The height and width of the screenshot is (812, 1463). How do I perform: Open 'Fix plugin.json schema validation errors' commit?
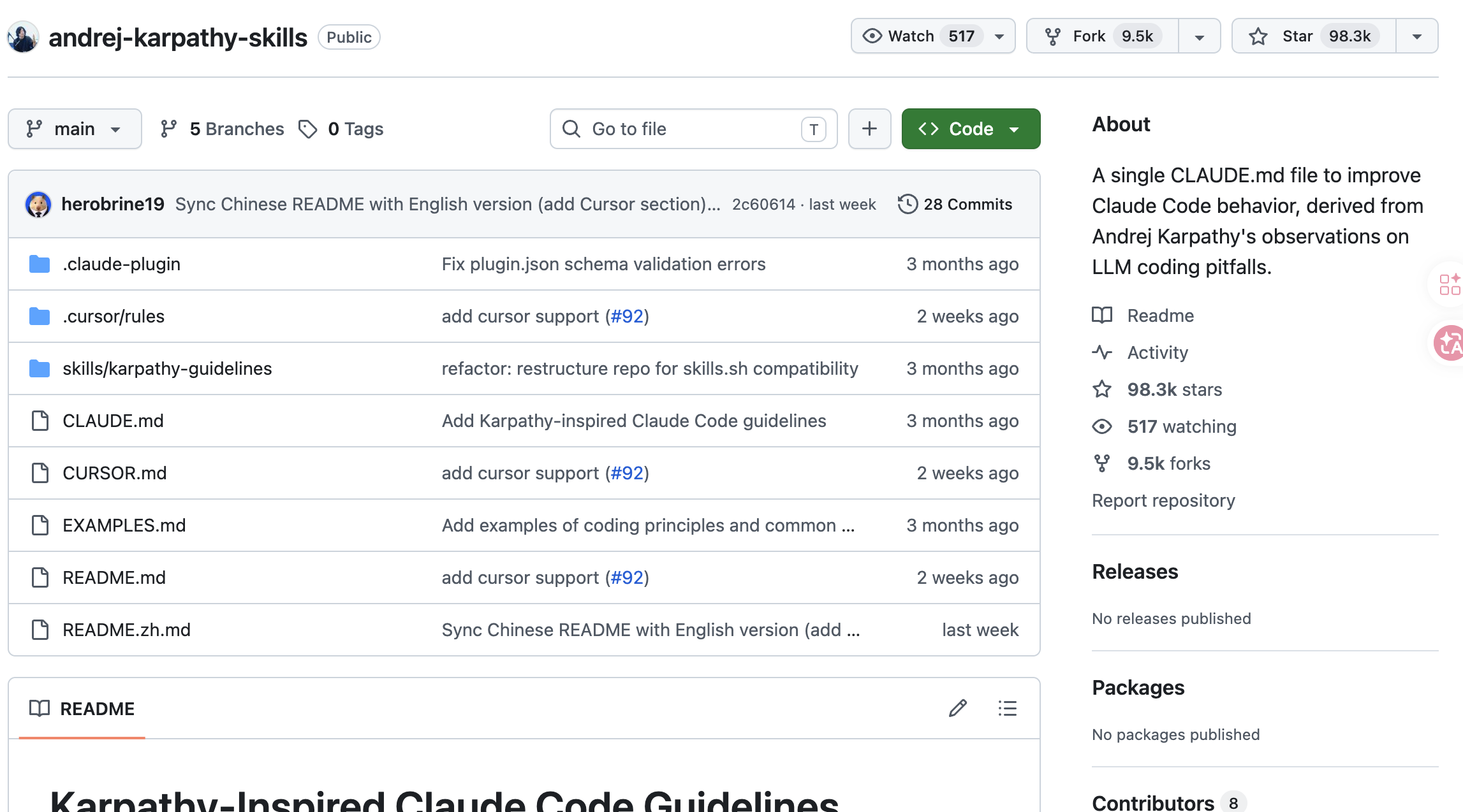[603, 264]
